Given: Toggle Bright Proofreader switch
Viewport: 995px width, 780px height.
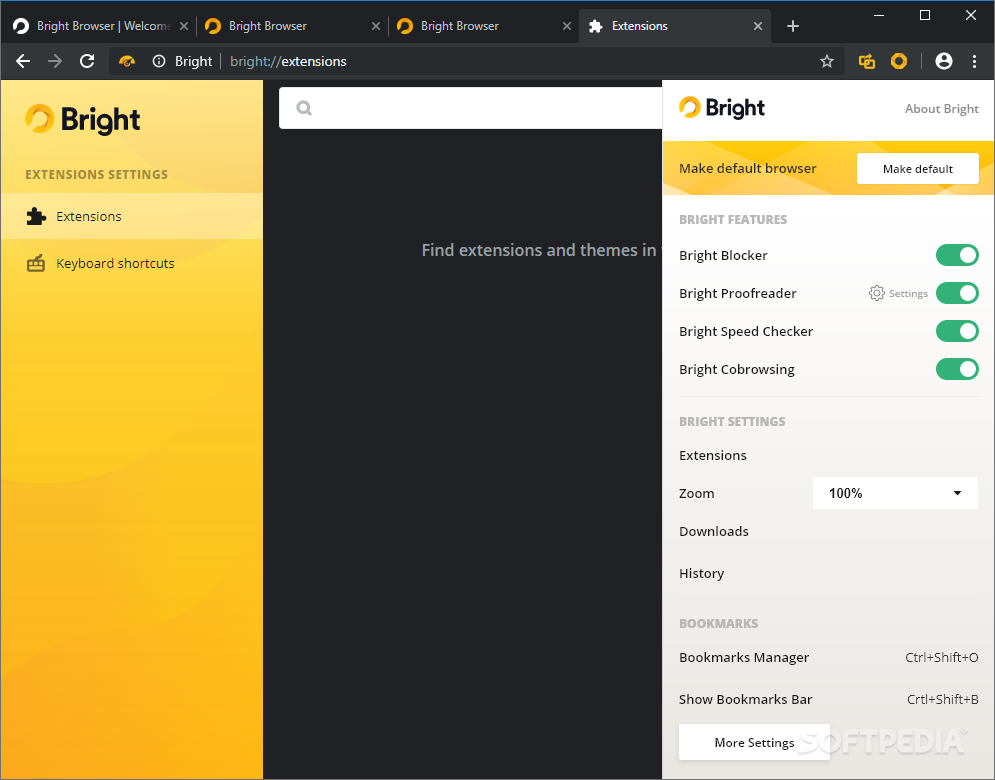Looking at the screenshot, I should pyautogui.click(x=957, y=293).
